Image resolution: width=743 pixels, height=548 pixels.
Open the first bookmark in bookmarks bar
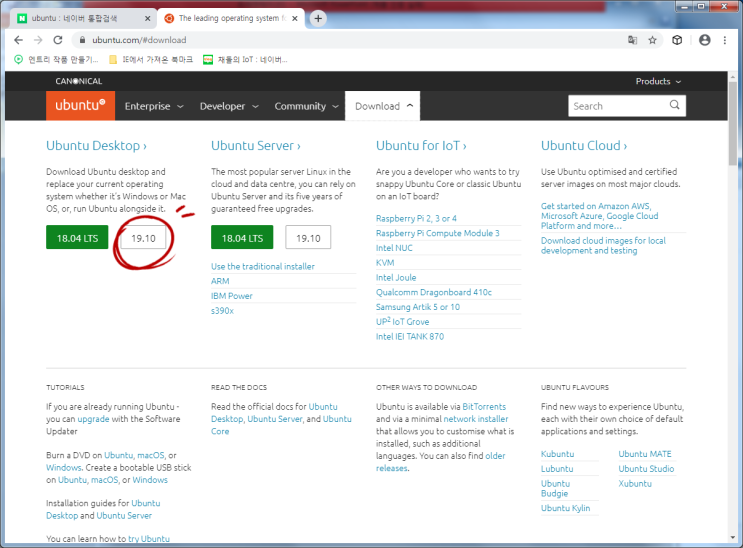(x=56, y=59)
